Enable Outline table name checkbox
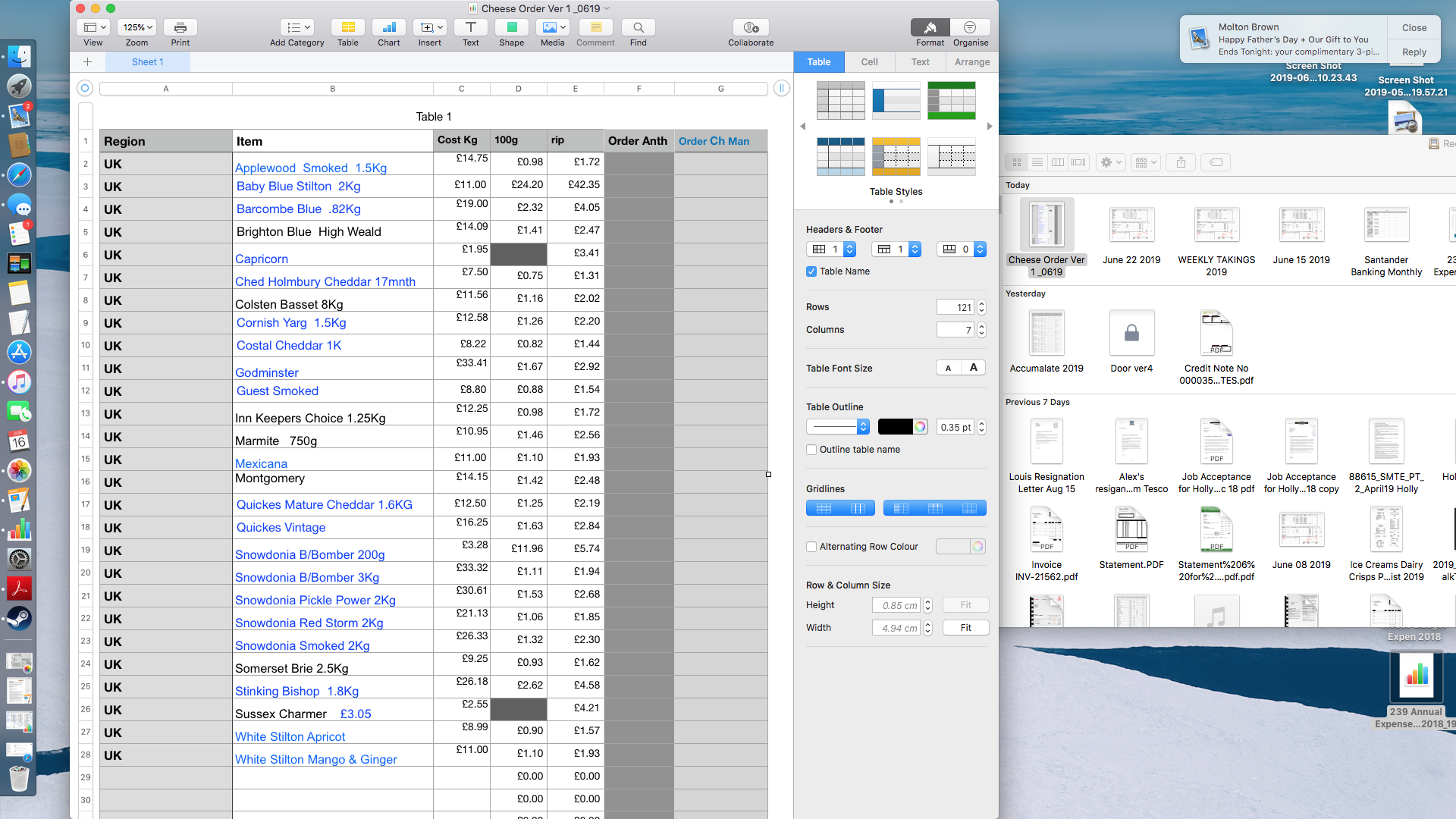 coord(811,450)
